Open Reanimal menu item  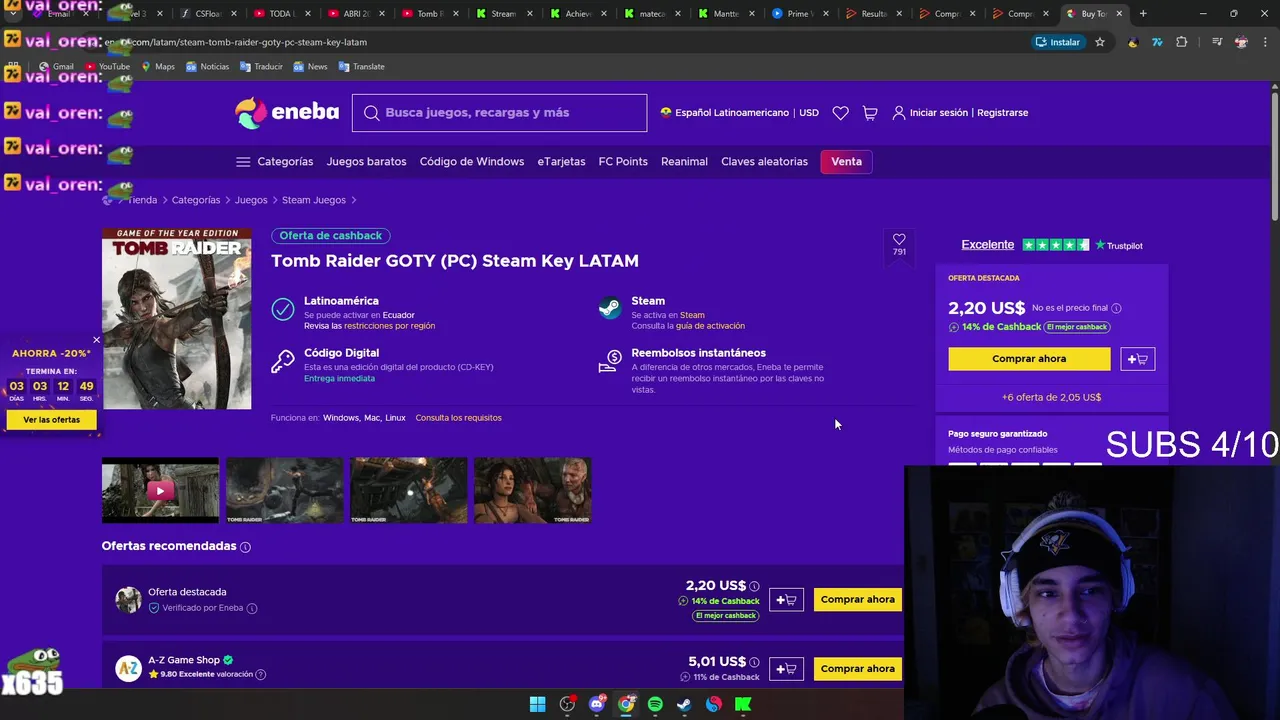tap(684, 162)
